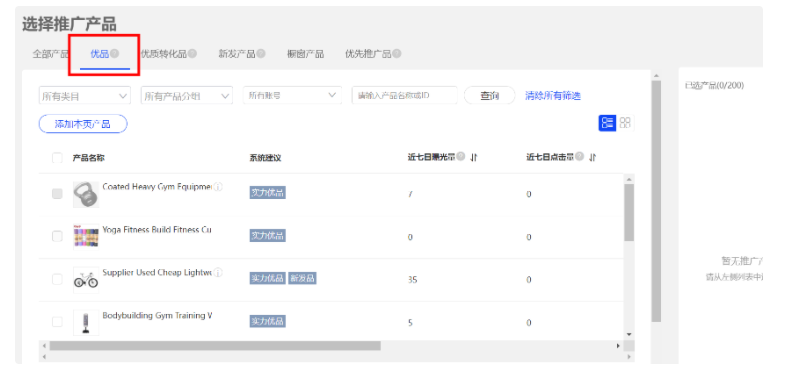785x370 pixels.
Task: Open the 所有类目 category dropdown
Action: (85, 96)
